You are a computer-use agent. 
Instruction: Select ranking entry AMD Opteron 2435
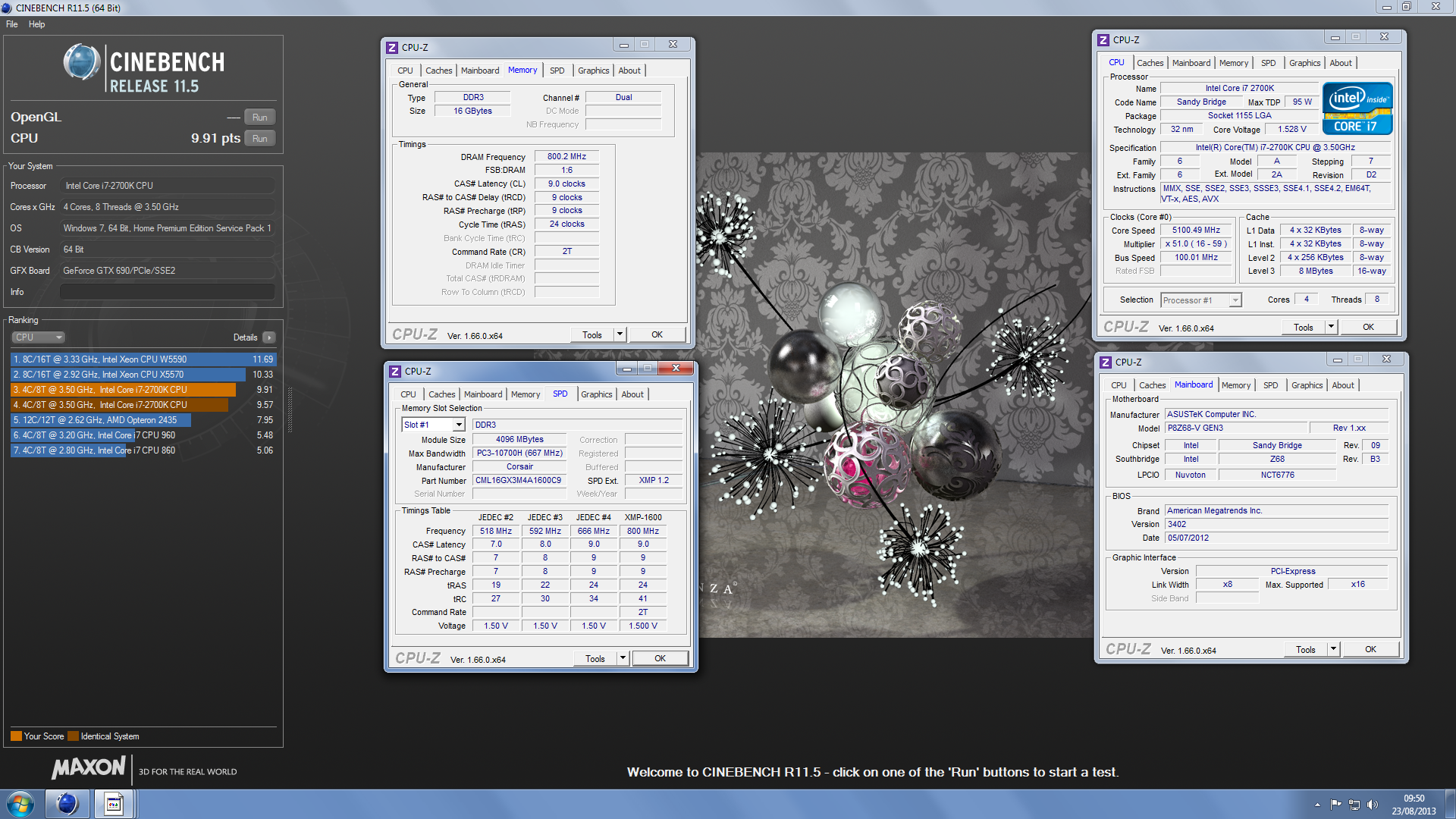pyautogui.click(x=143, y=420)
